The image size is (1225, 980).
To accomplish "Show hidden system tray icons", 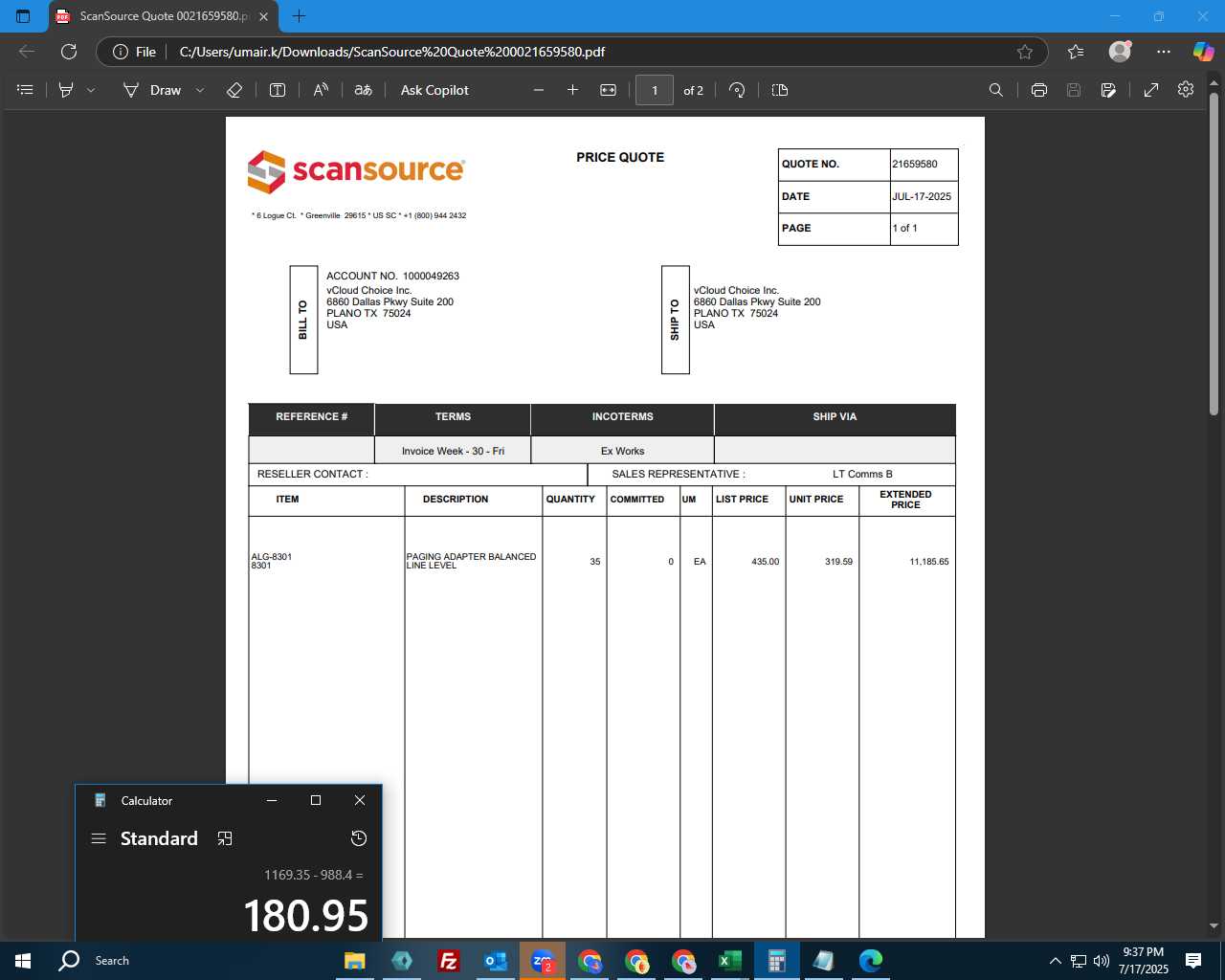I will (1055, 961).
